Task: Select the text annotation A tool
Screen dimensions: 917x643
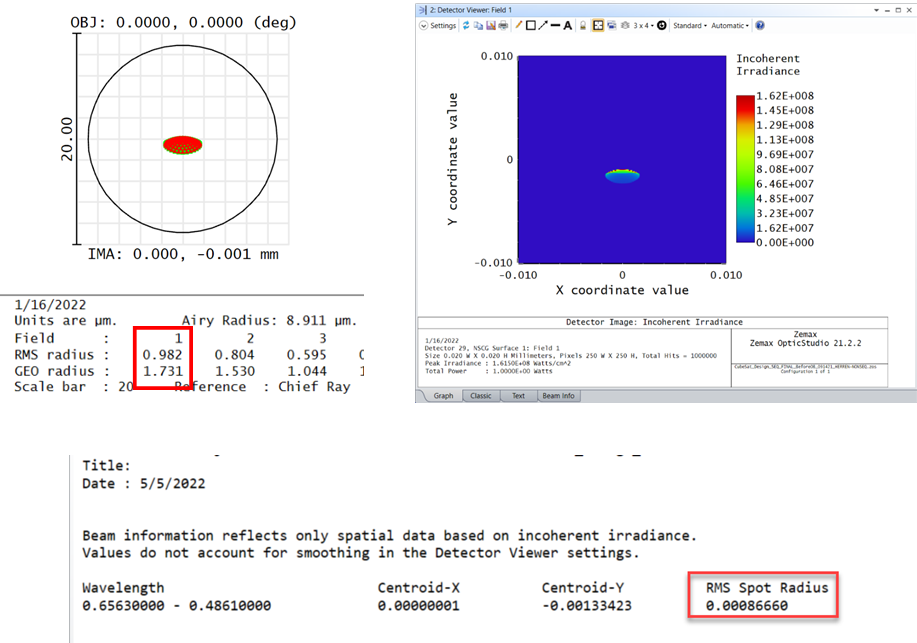Action: tap(567, 26)
